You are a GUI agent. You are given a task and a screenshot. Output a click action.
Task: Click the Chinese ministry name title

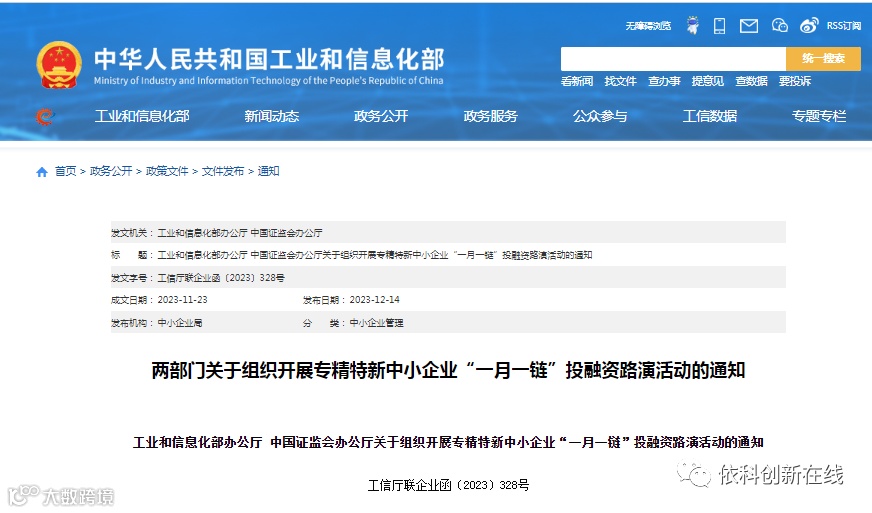point(269,59)
